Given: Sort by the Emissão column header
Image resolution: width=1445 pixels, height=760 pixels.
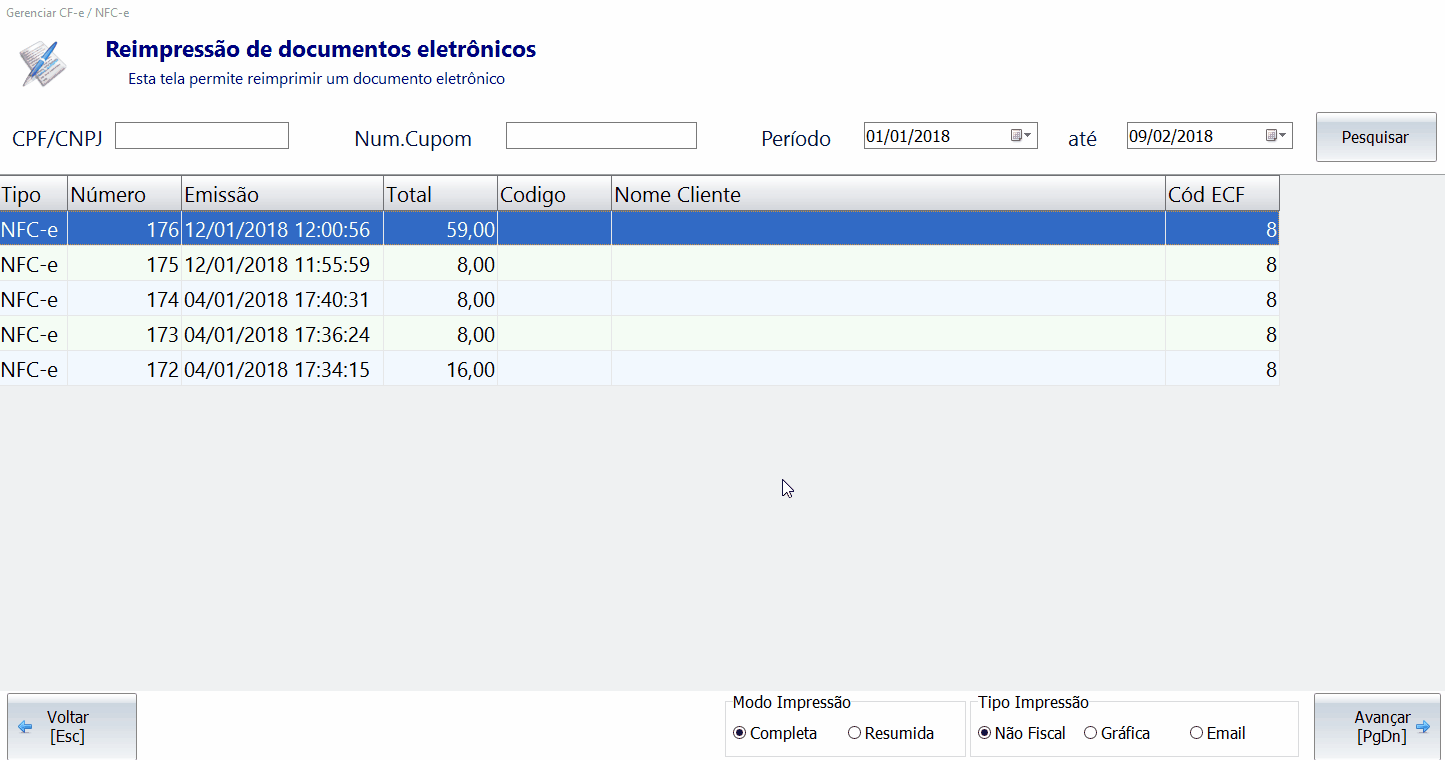Looking at the screenshot, I should point(283,194).
